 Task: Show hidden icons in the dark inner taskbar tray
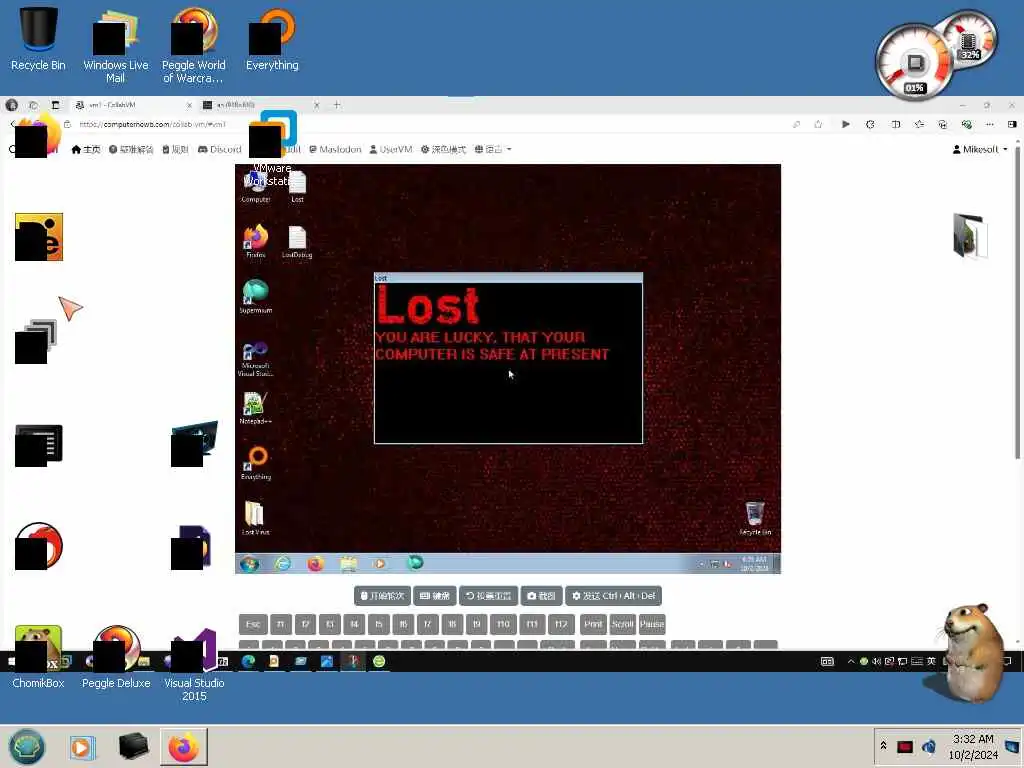[850, 662]
